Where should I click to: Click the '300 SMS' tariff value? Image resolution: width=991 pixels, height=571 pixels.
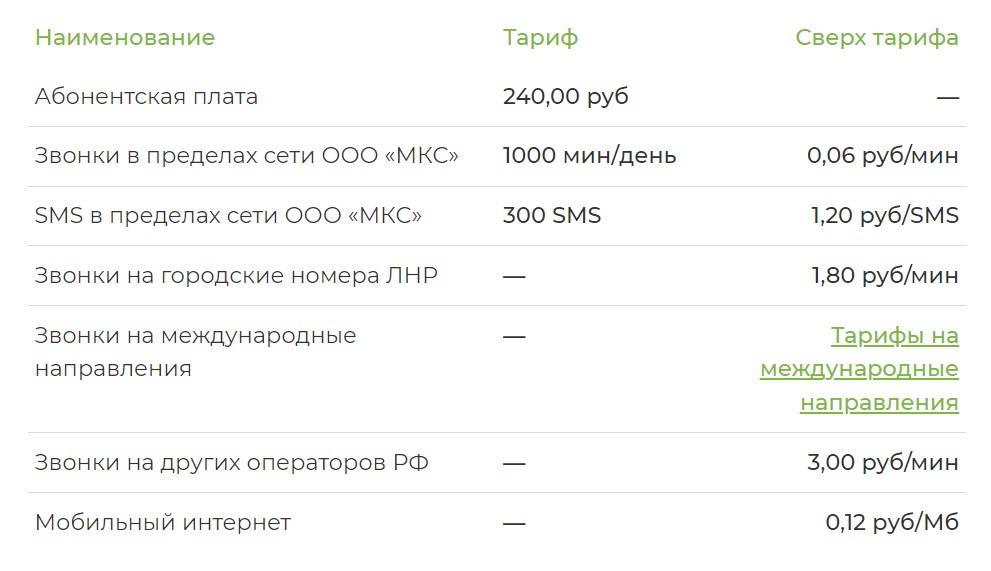point(552,215)
